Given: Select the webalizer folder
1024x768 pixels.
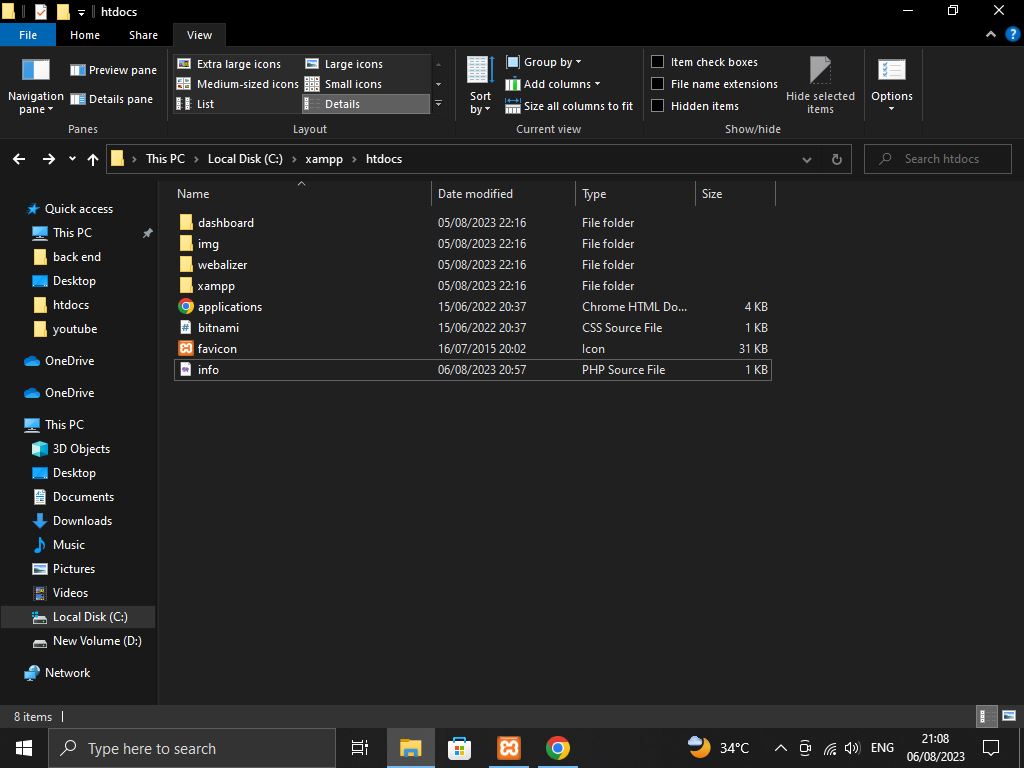Looking at the screenshot, I should tap(473, 264).
